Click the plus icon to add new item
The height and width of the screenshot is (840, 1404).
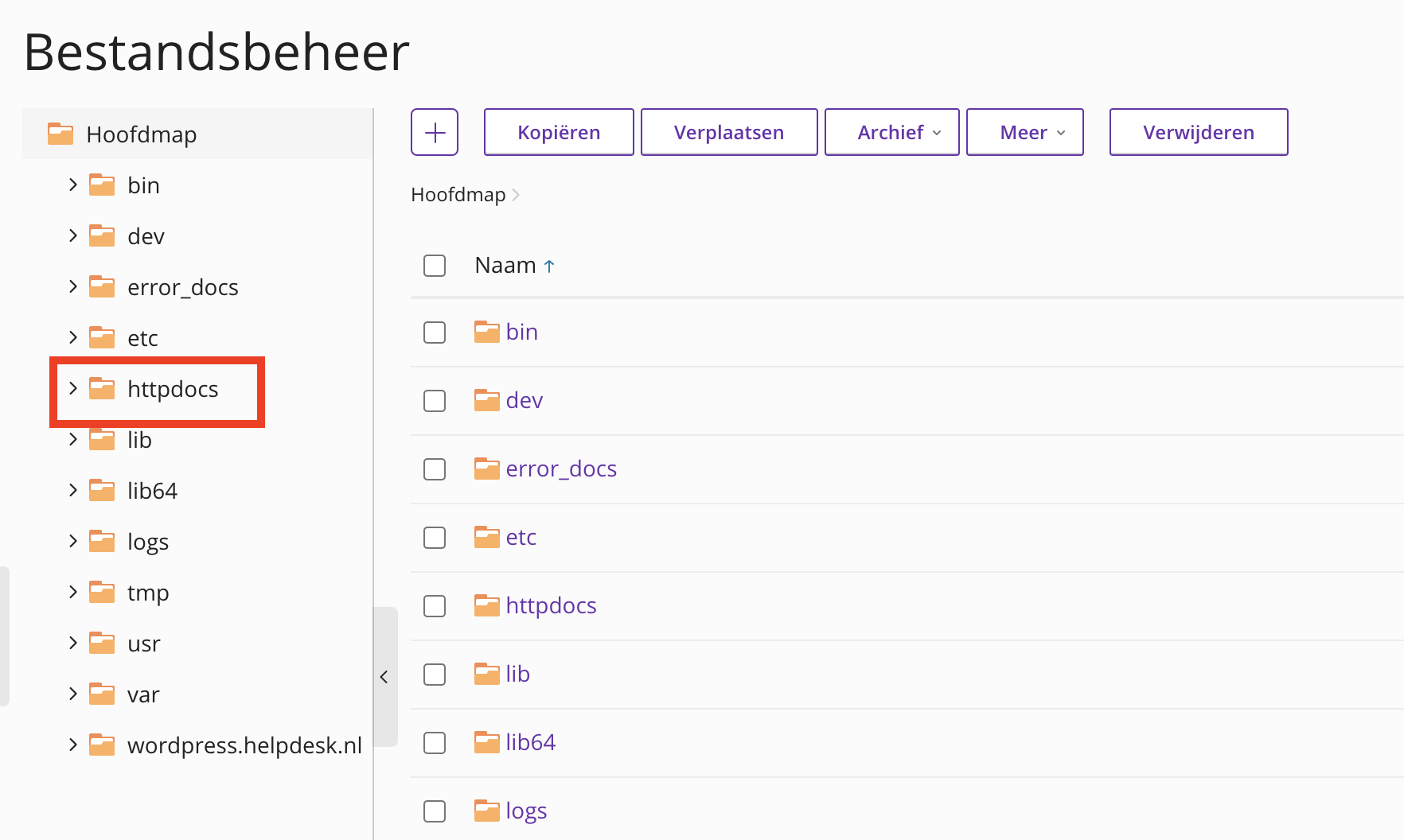(x=435, y=132)
